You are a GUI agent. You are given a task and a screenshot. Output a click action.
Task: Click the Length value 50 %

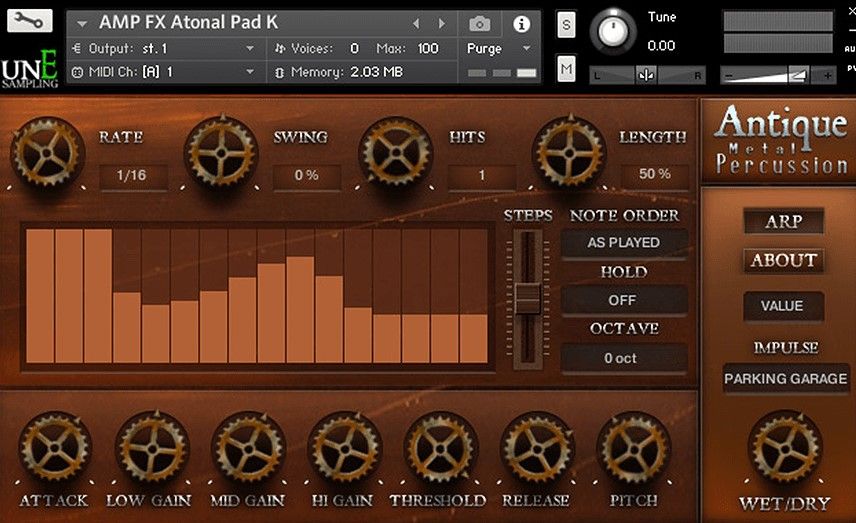point(655,174)
